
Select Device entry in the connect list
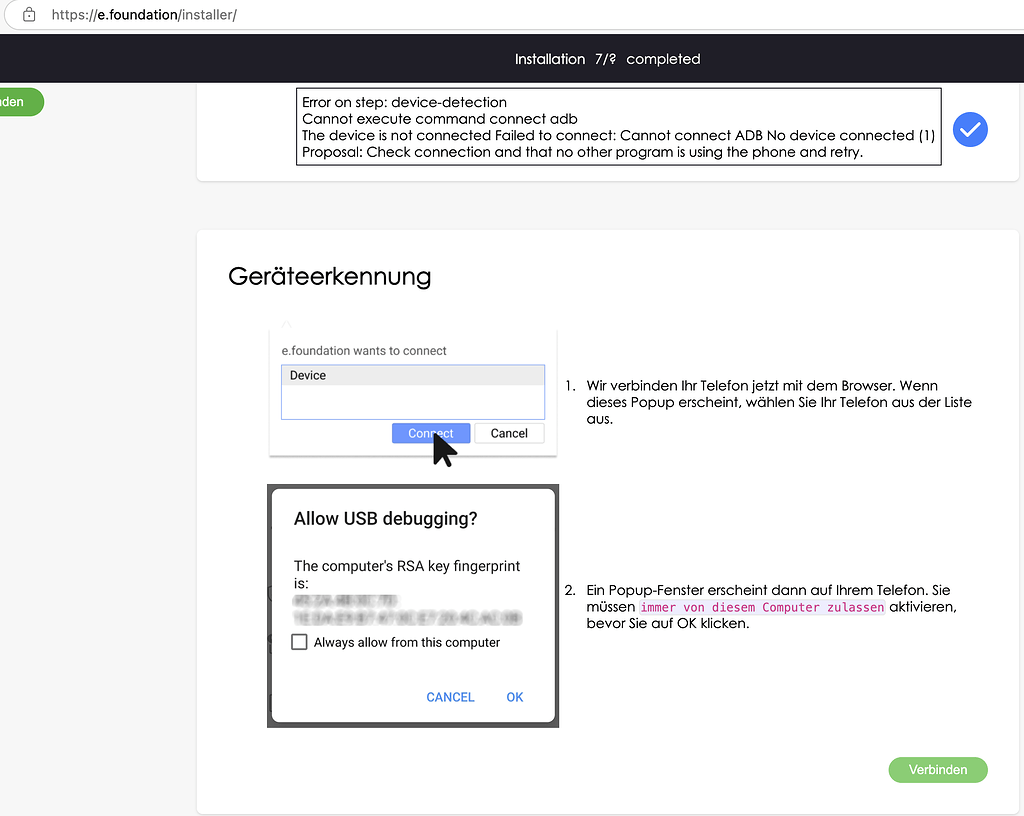click(x=413, y=375)
